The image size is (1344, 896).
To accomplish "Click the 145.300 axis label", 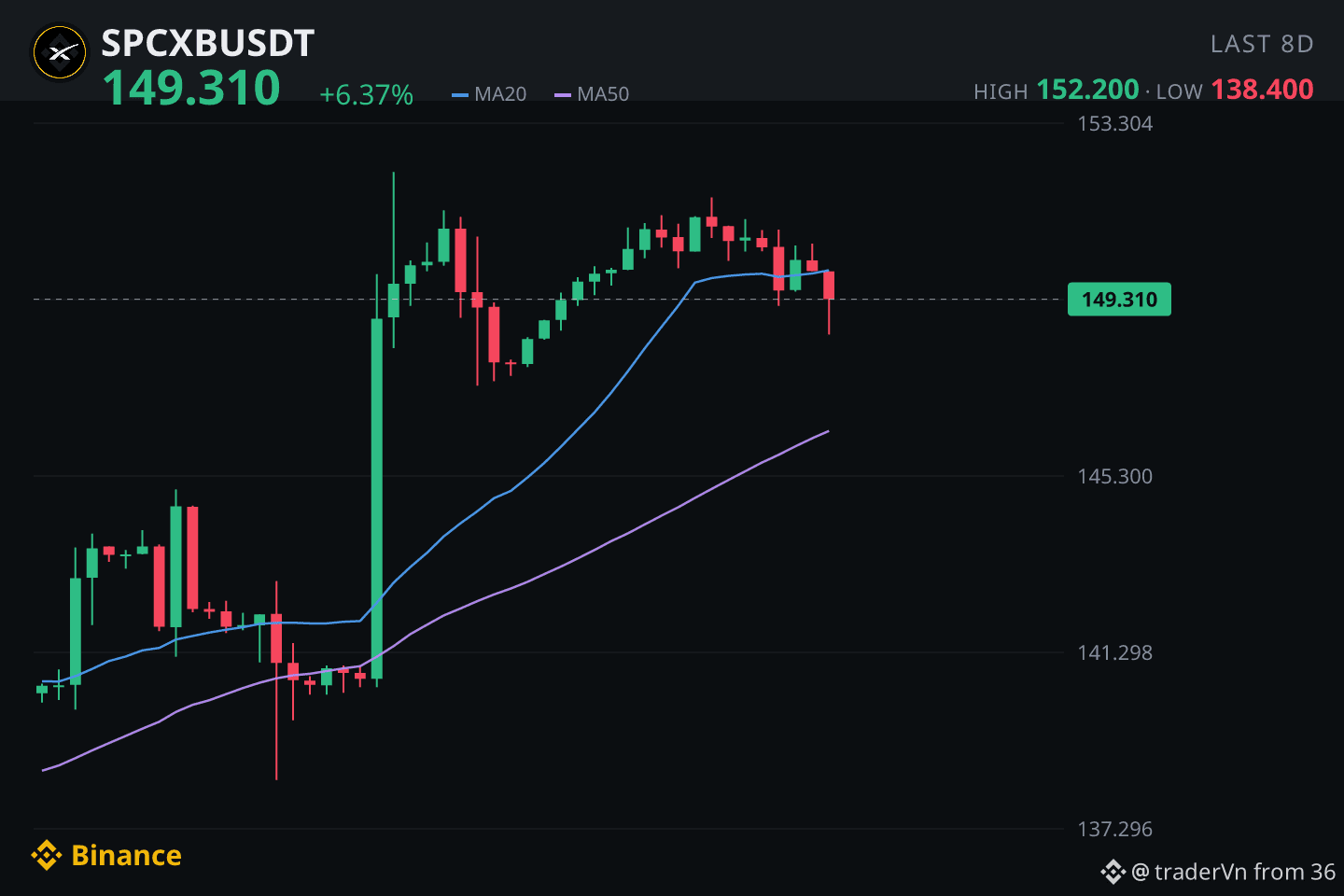I will click(1115, 476).
